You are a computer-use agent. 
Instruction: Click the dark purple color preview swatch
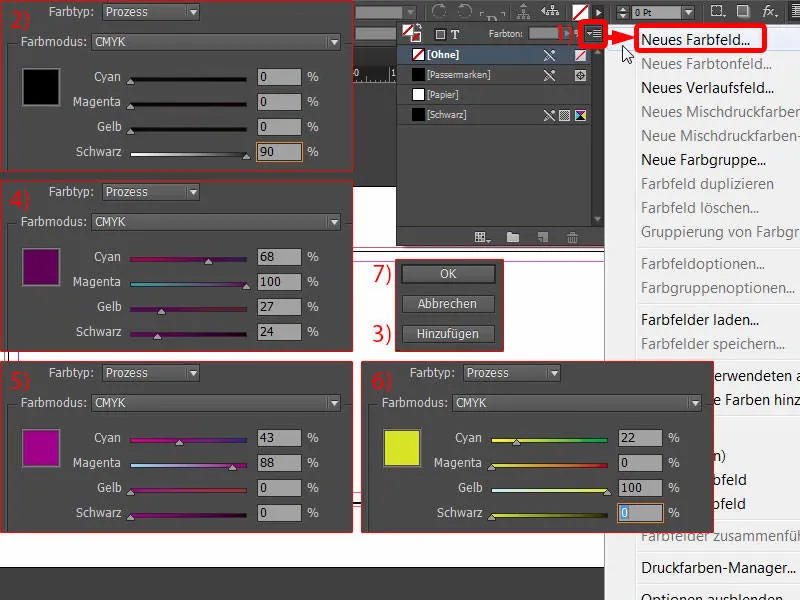coord(41,267)
